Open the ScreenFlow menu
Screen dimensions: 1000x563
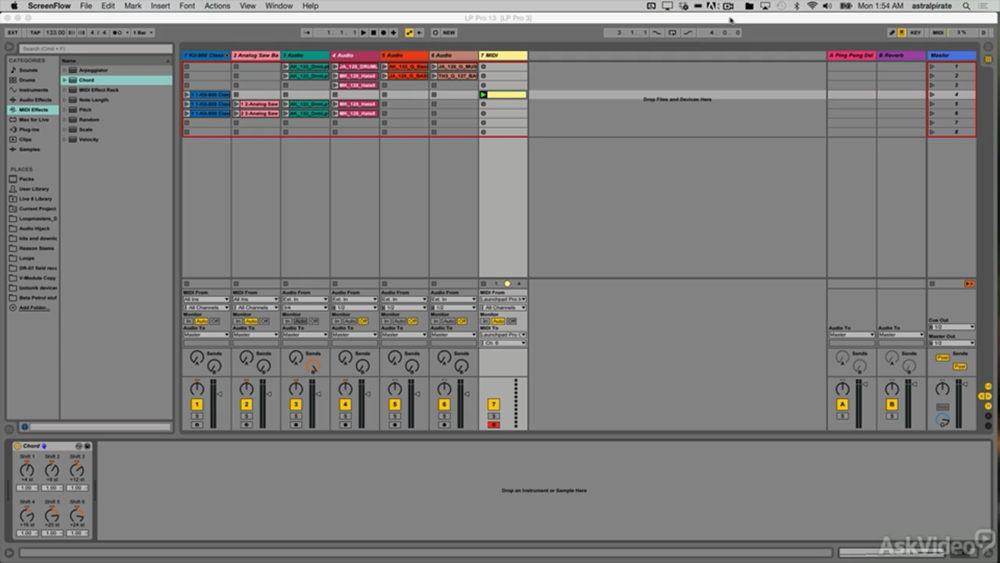pos(48,6)
